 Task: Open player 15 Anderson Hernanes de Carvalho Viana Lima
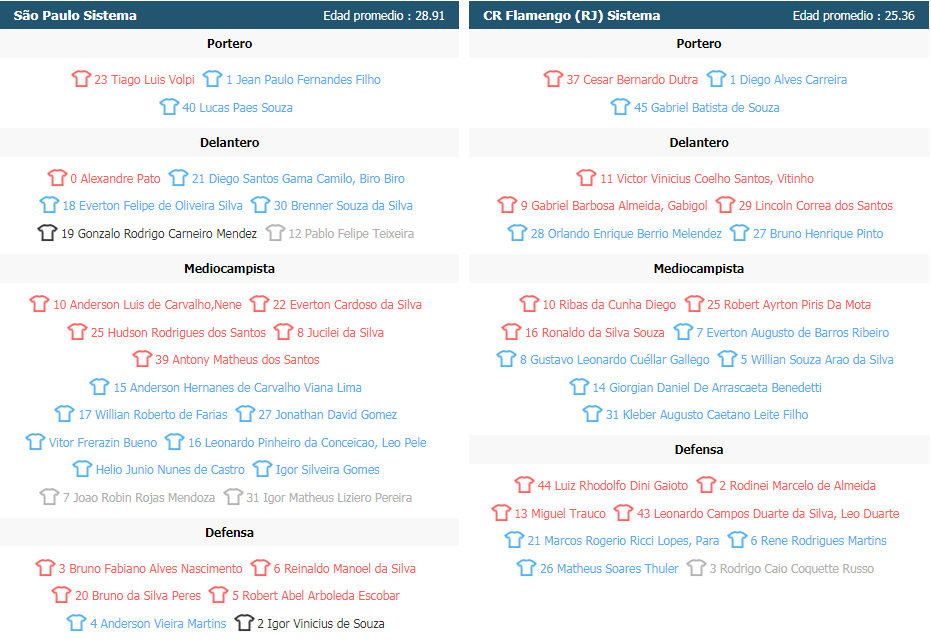point(238,388)
